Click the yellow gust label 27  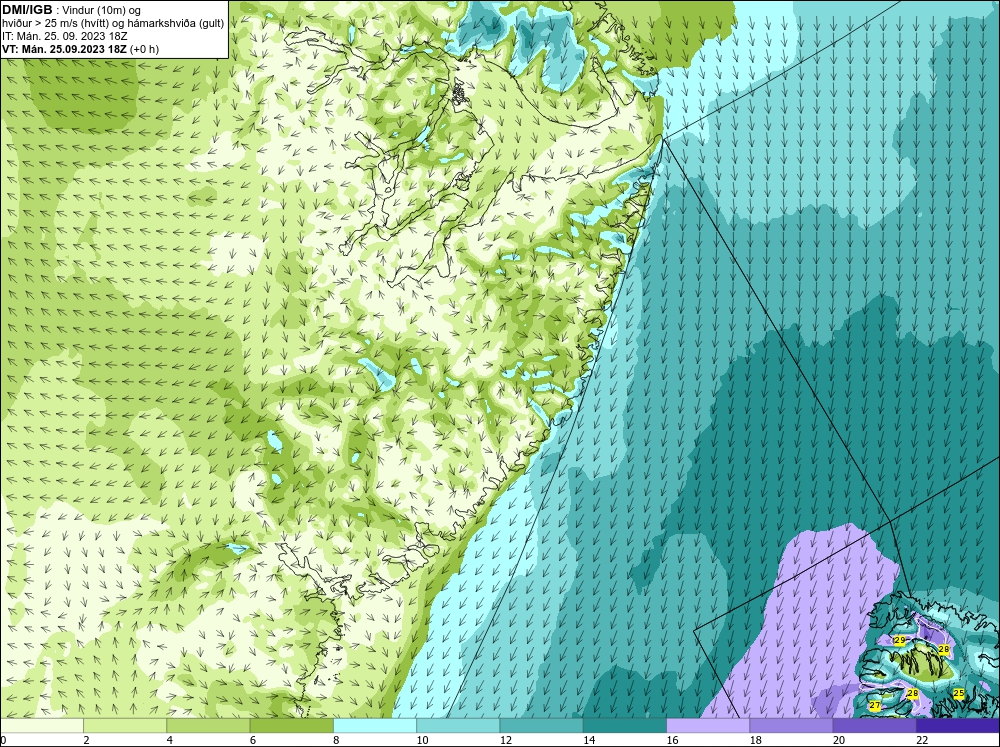point(874,706)
